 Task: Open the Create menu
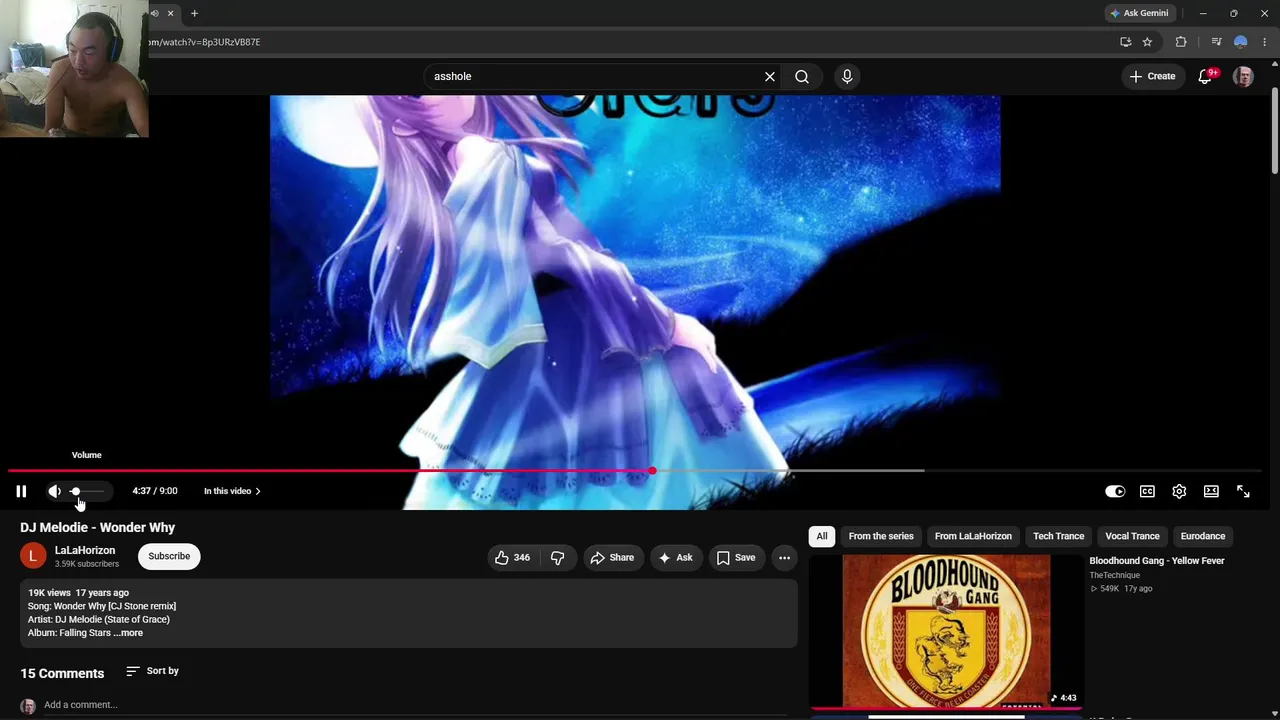(1152, 76)
